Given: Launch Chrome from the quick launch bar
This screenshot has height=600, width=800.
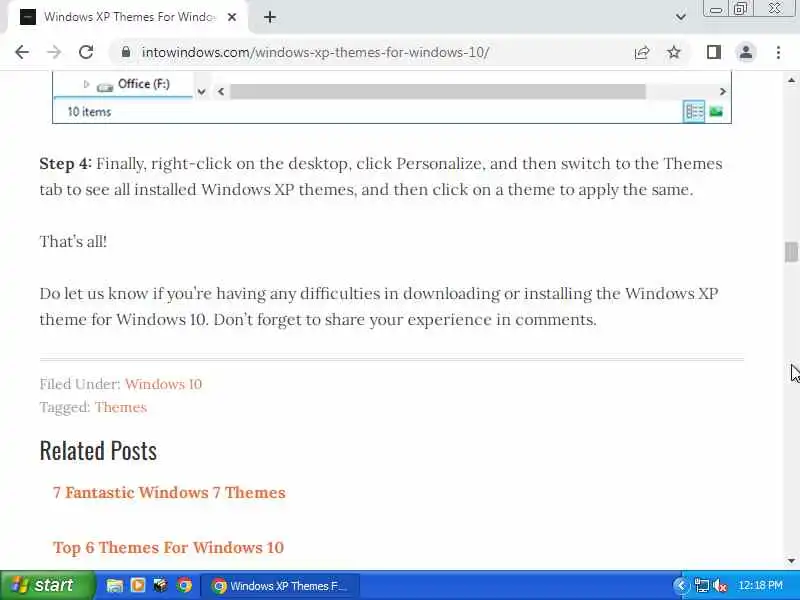Looking at the screenshot, I should point(184,585).
